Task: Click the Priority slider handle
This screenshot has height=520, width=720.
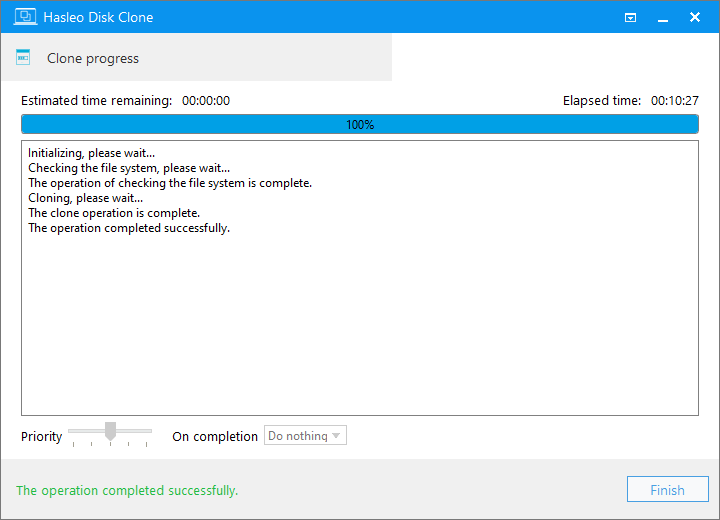Action: tap(110, 431)
